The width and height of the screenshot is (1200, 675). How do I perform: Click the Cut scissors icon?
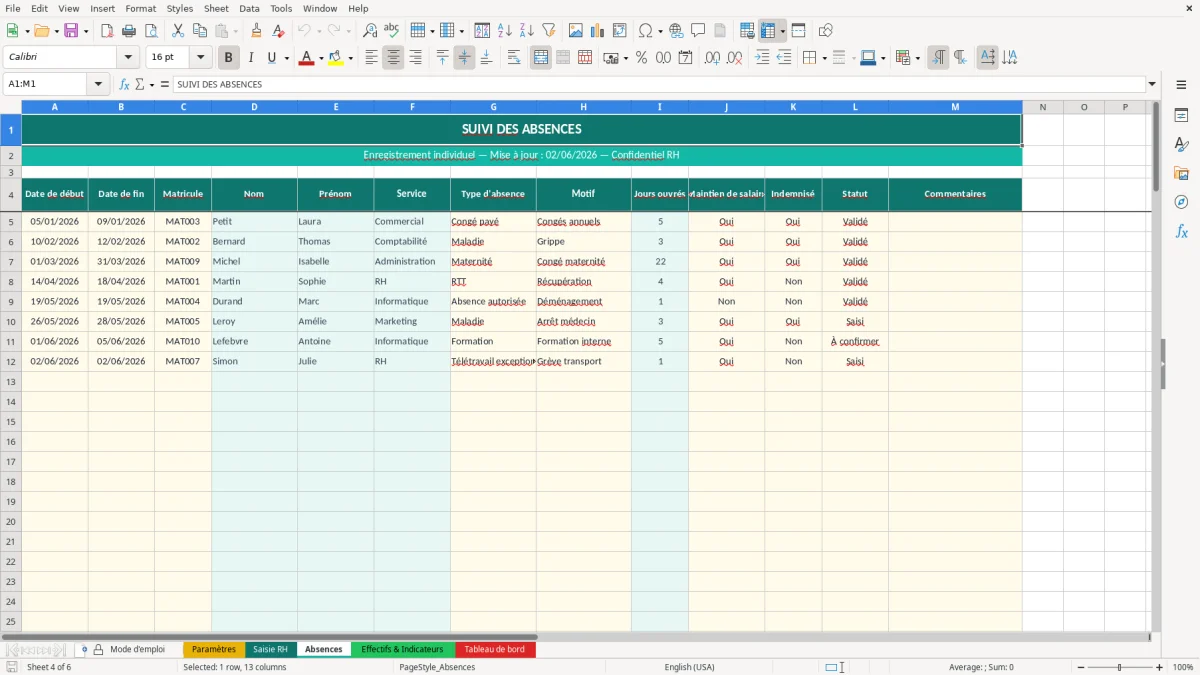177,31
